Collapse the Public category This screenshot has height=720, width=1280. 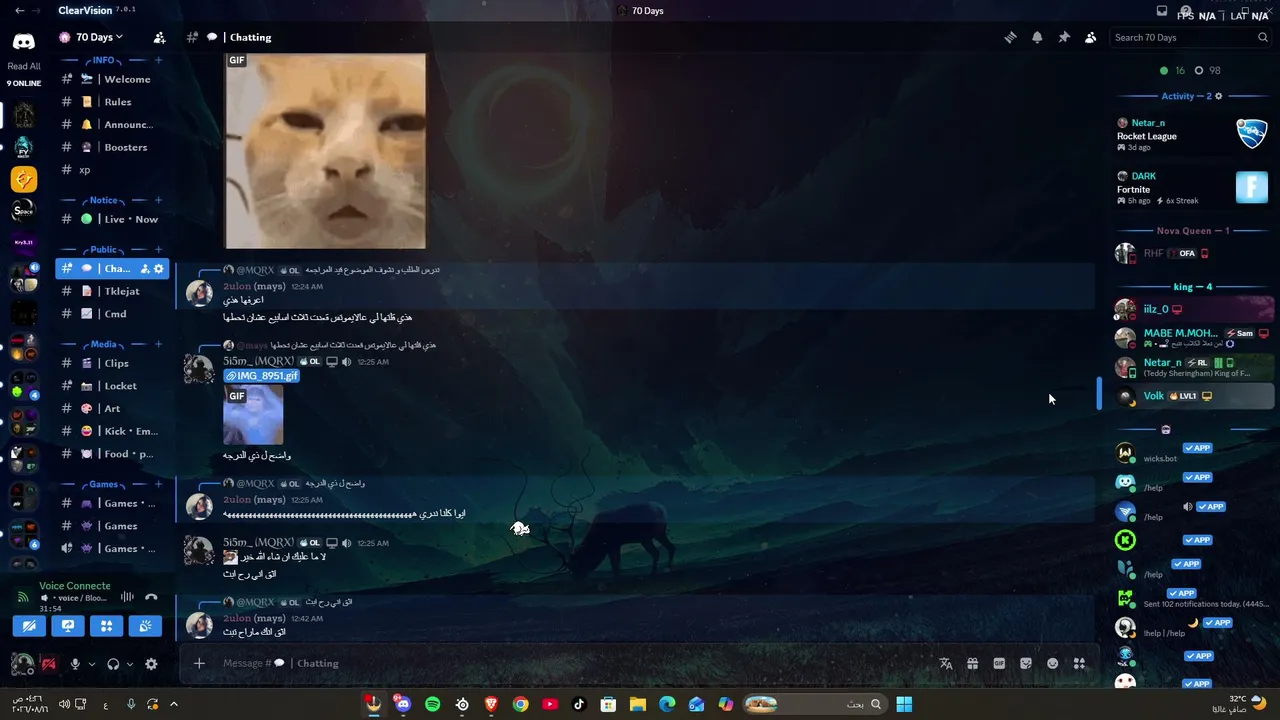103,250
